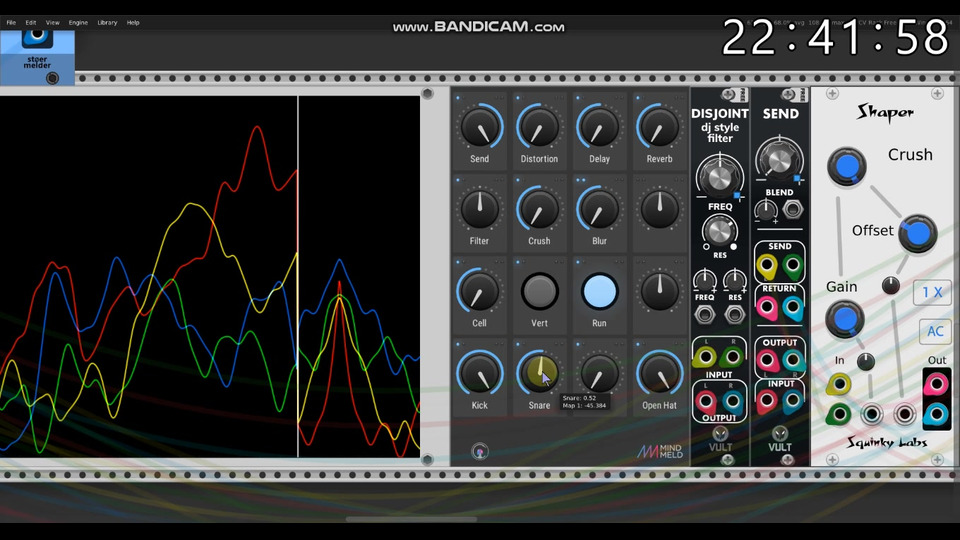Click the FREQ CV jack on Disjoint
The width and height of the screenshot is (960, 540).
coord(705,315)
